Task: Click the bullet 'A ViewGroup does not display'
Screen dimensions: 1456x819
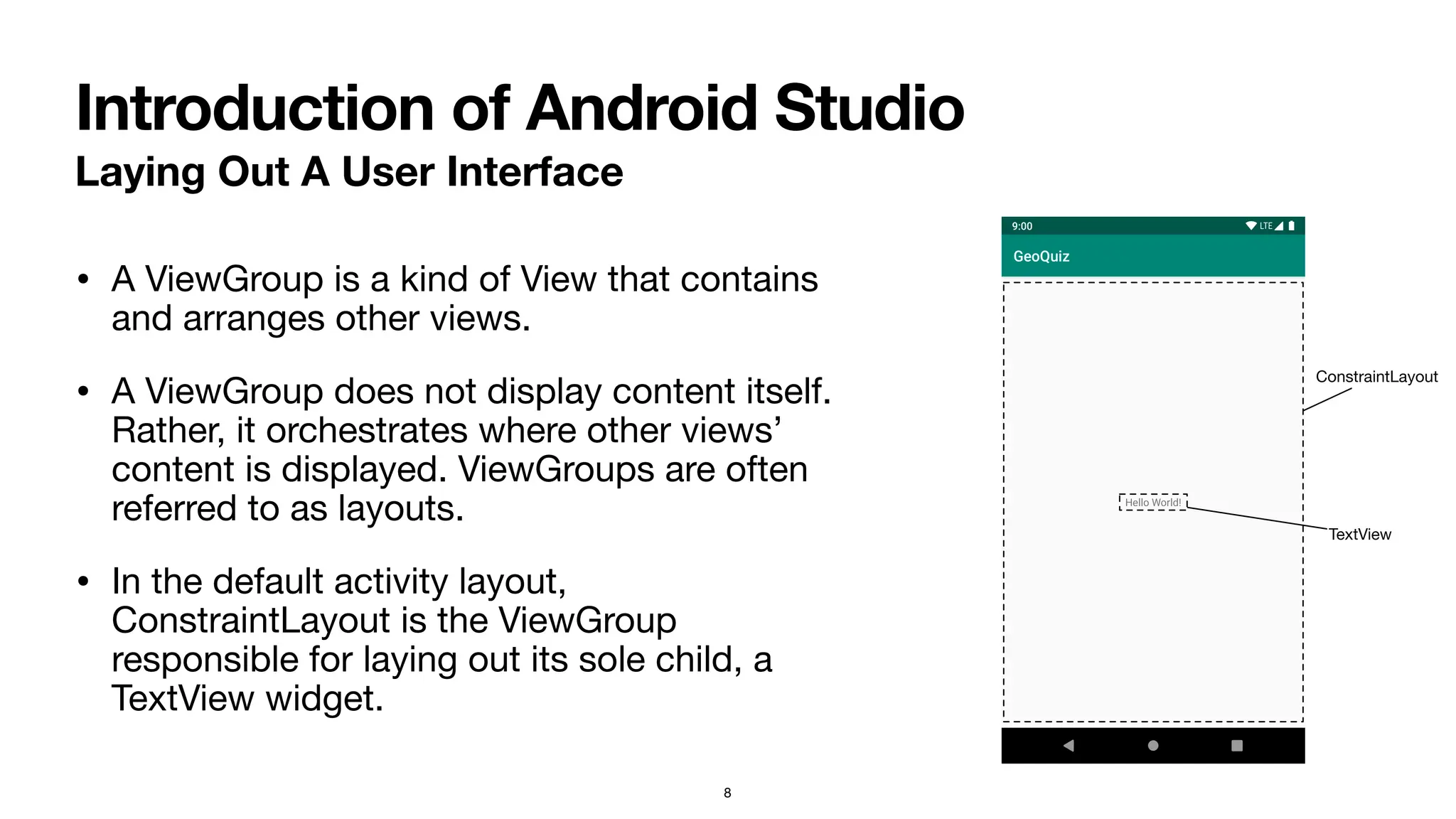Action: click(x=471, y=449)
